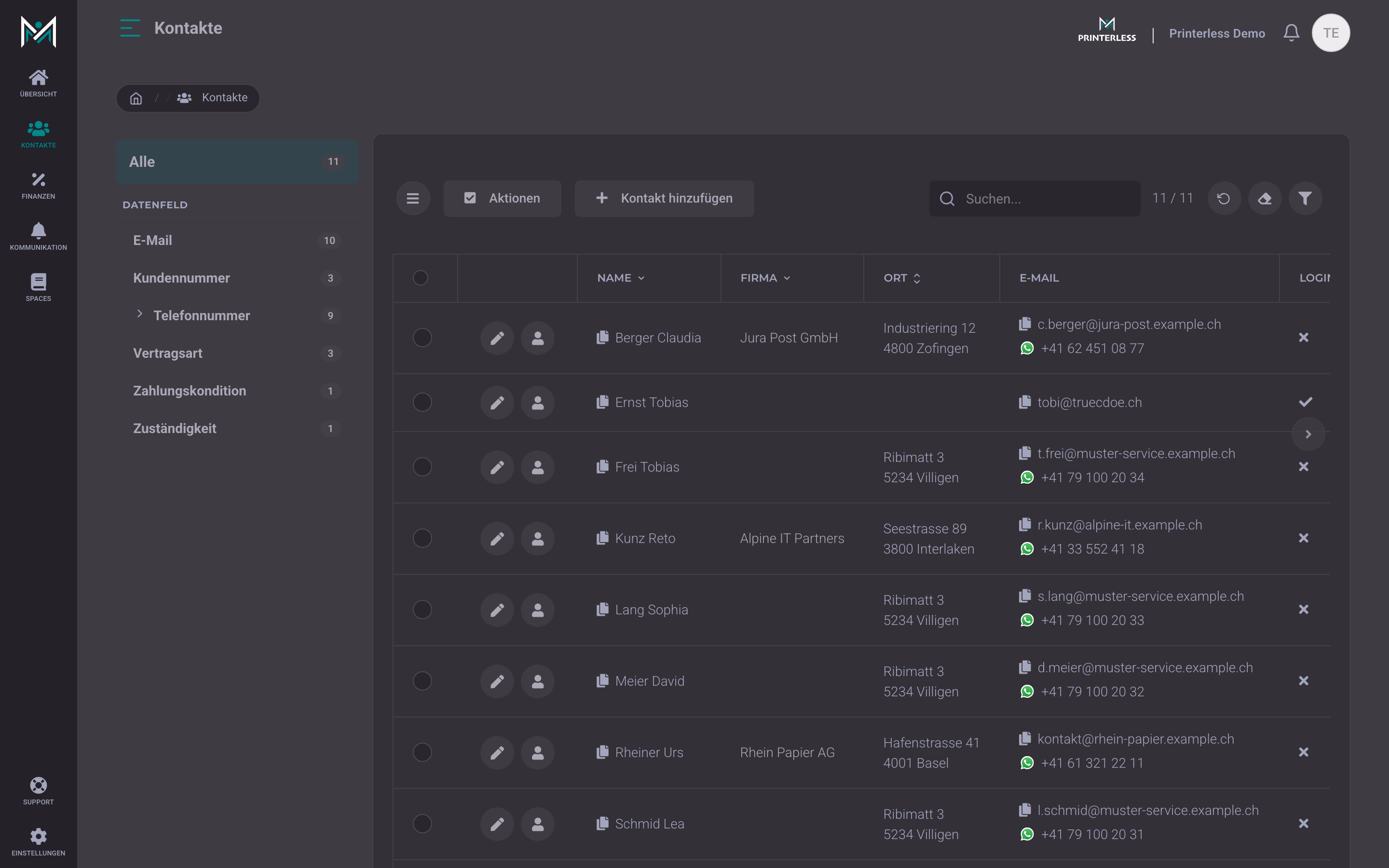The image size is (1389, 868).
Task: Open the list menu button beside Aktionen
Action: coord(413,199)
